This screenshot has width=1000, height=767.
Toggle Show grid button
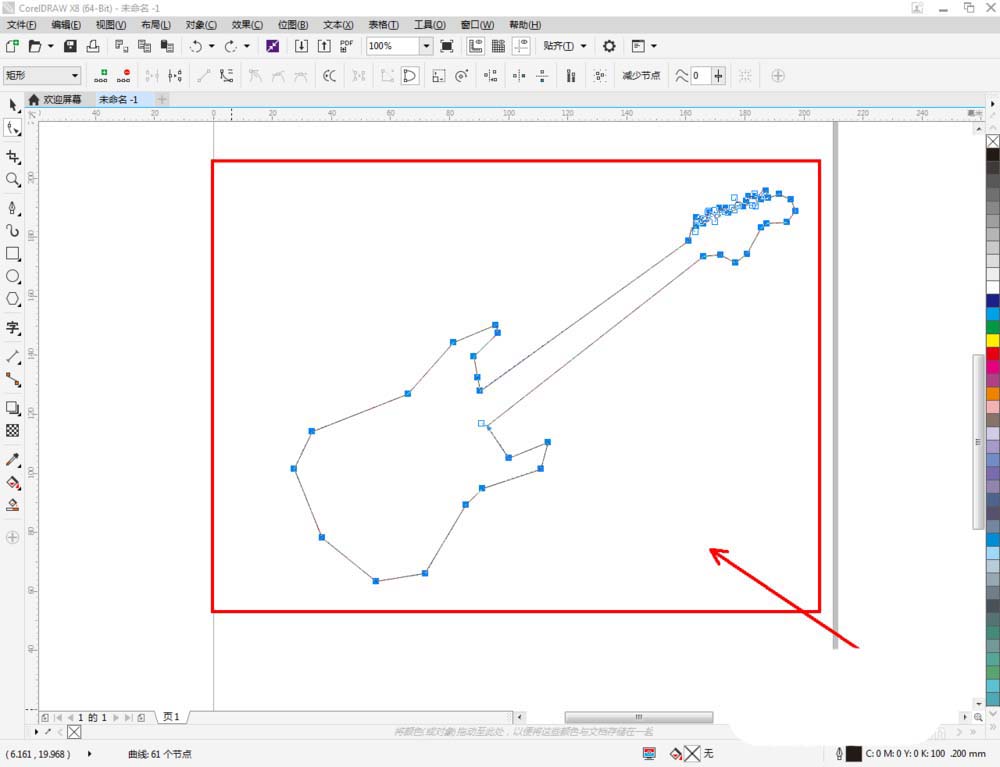pos(499,46)
